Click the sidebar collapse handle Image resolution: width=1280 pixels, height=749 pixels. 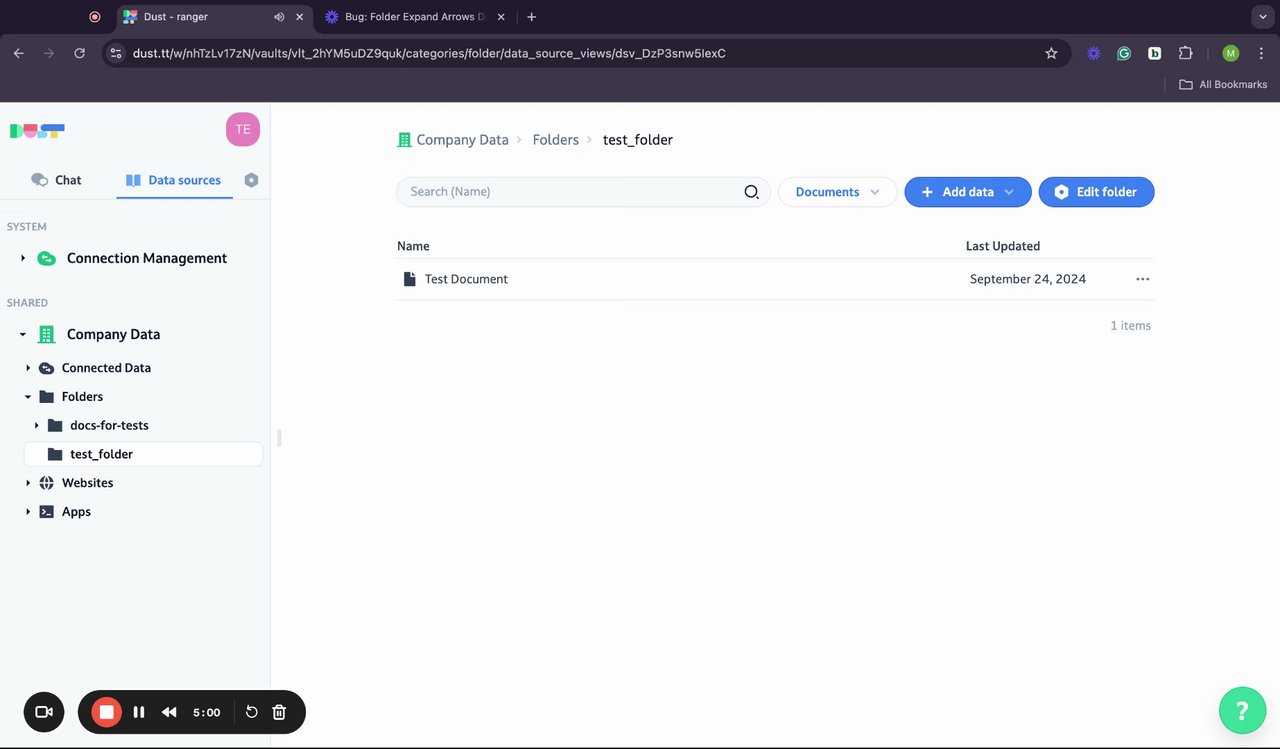279,437
